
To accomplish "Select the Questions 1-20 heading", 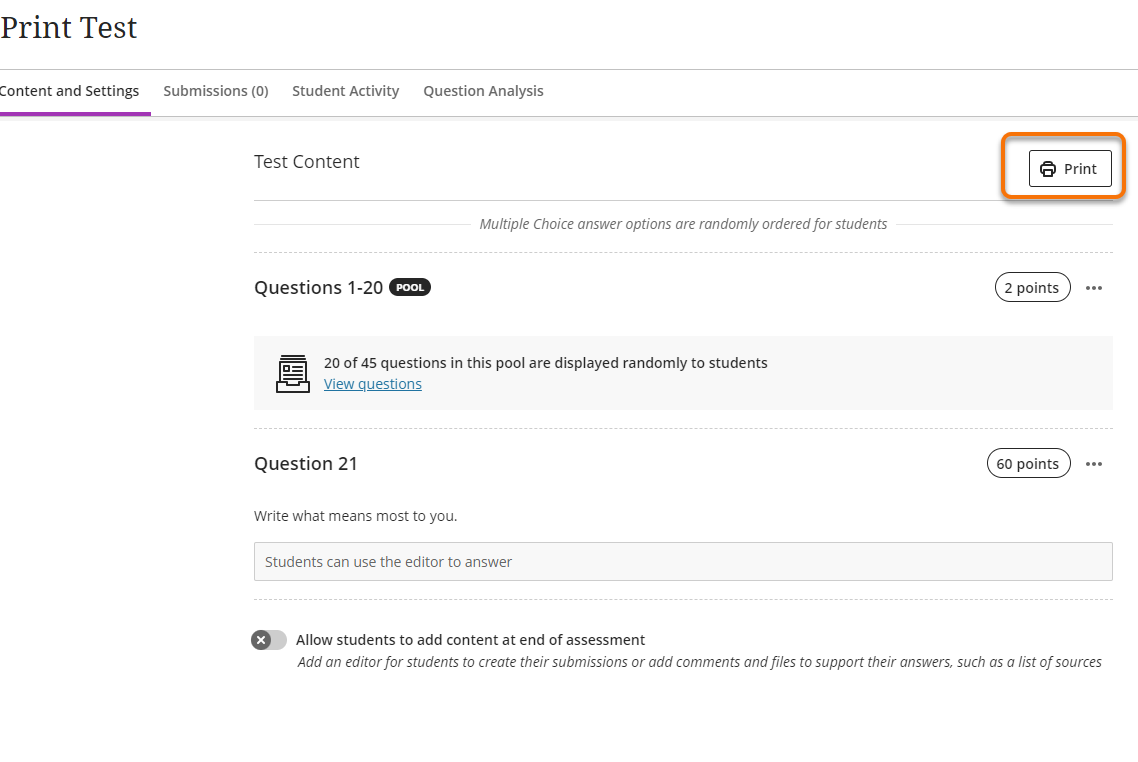I will coord(318,288).
